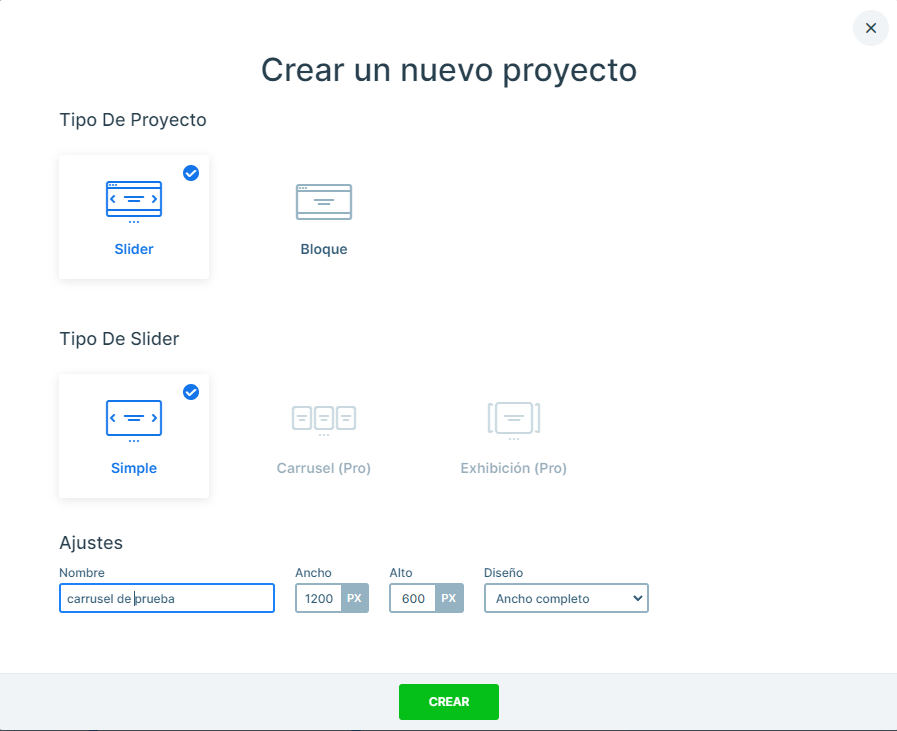The image size is (897, 731).
Task: Edit the Ancho width value
Action: pyautogui.click(x=319, y=598)
